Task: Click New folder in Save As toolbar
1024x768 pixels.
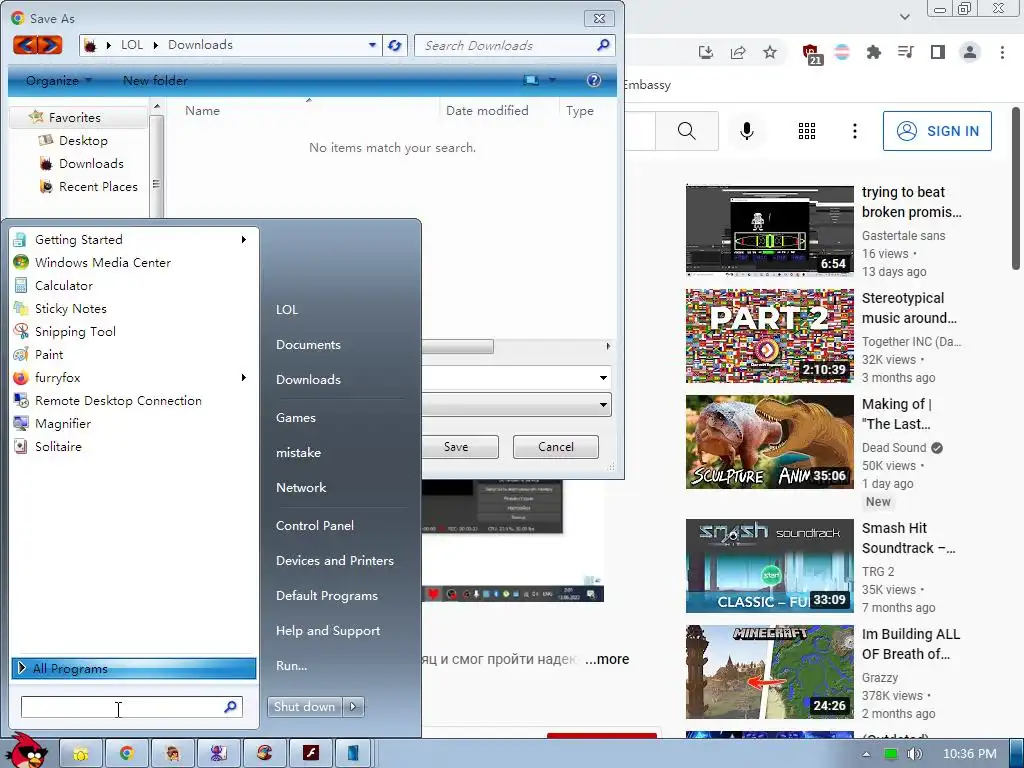Action: click(155, 80)
